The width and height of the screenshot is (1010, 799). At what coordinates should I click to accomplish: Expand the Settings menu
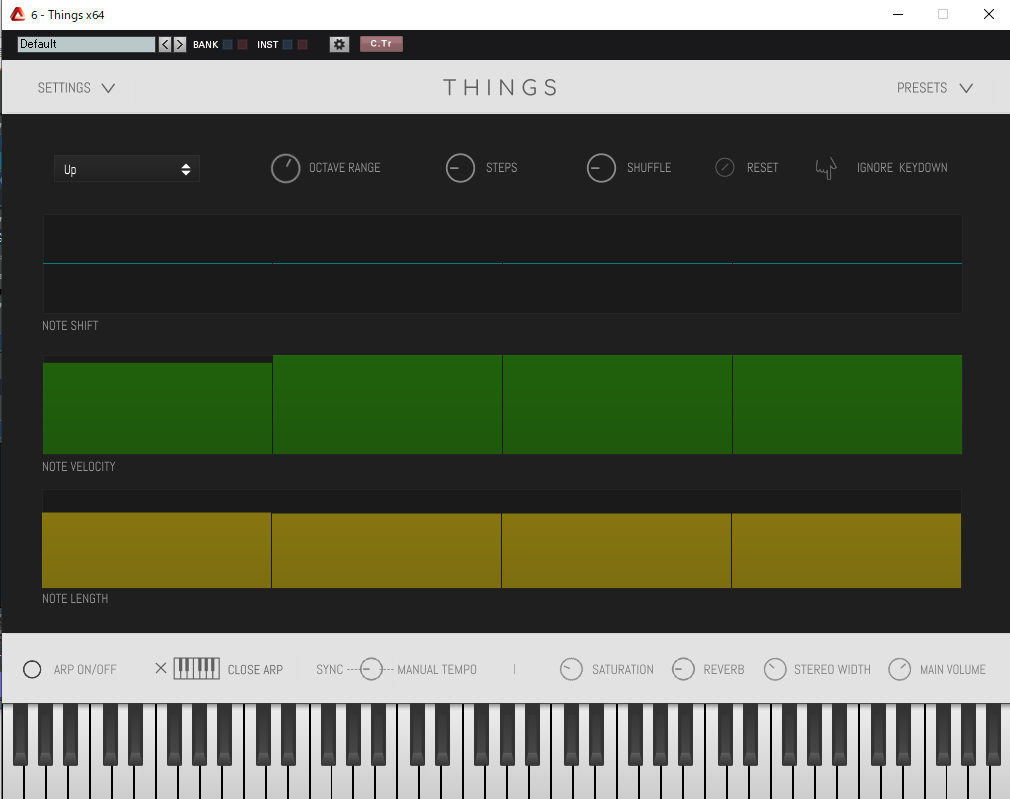click(76, 88)
